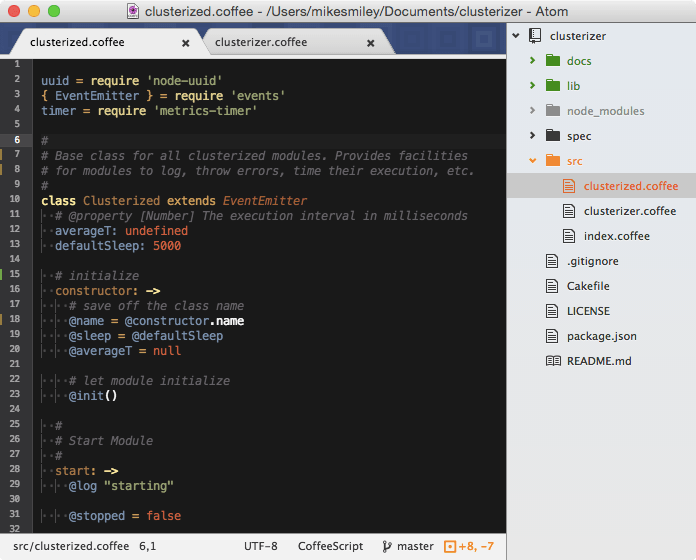The image size is (696, 560).
Task: Click the master branch name
Action: point(415,546)
